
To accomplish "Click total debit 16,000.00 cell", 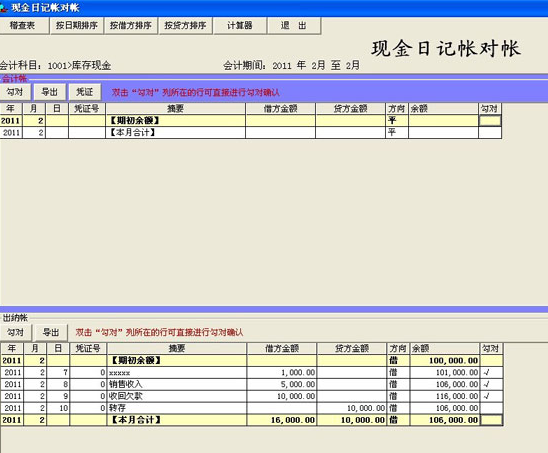I will coord(282,420).
